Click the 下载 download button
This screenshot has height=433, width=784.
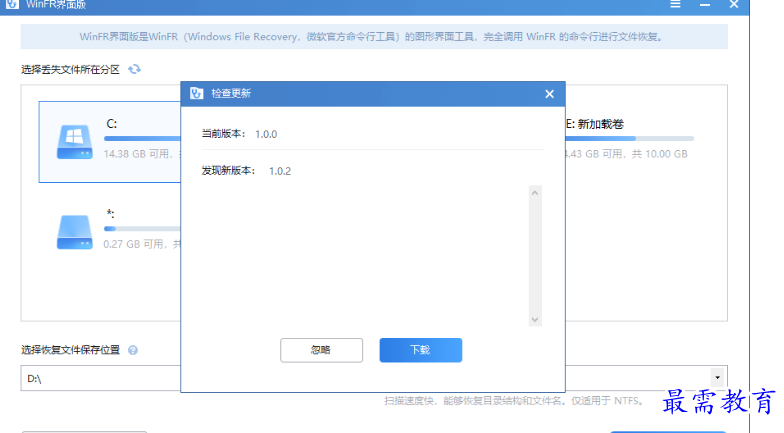[420, 350]
